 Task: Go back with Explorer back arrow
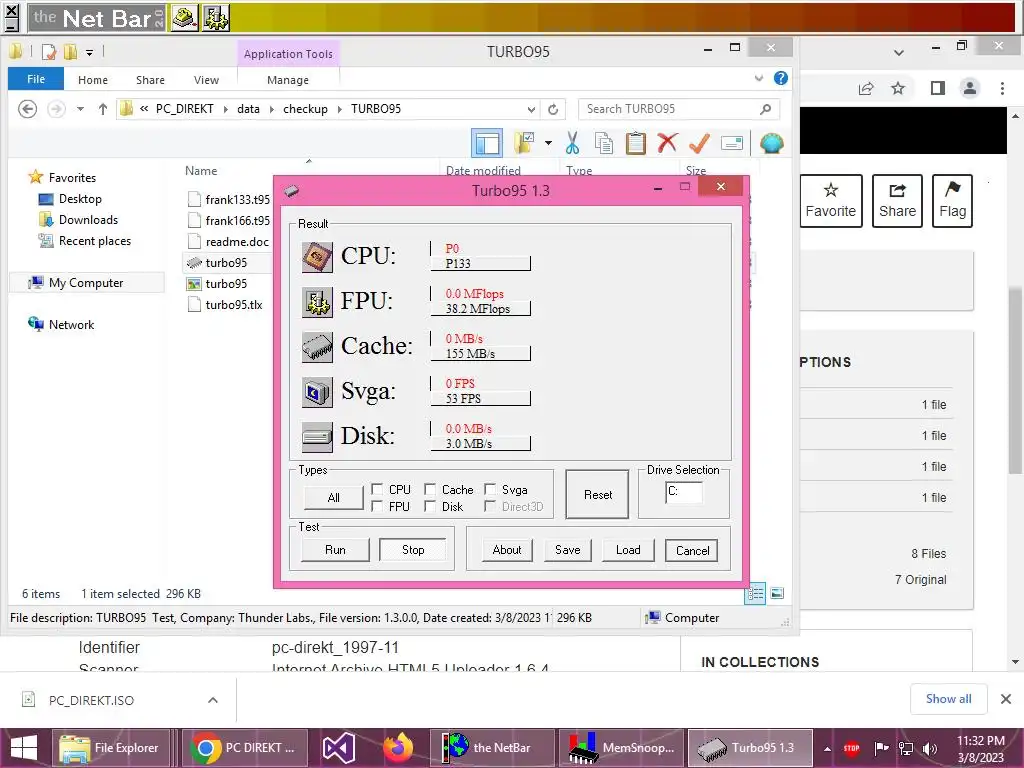coord(27,109)
